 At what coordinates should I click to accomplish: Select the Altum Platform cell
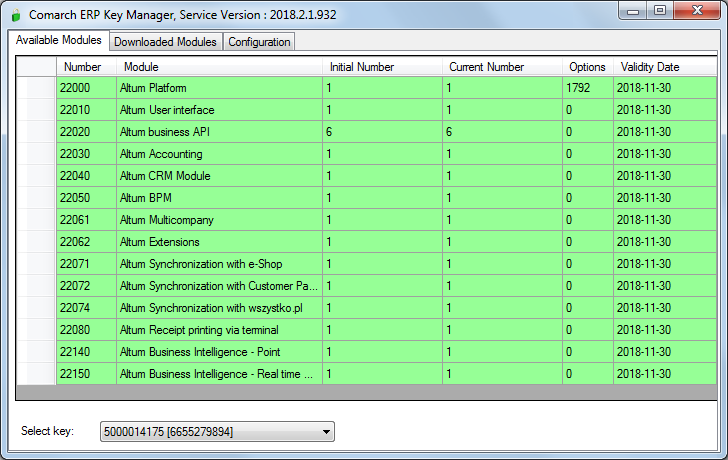[219, 88]
